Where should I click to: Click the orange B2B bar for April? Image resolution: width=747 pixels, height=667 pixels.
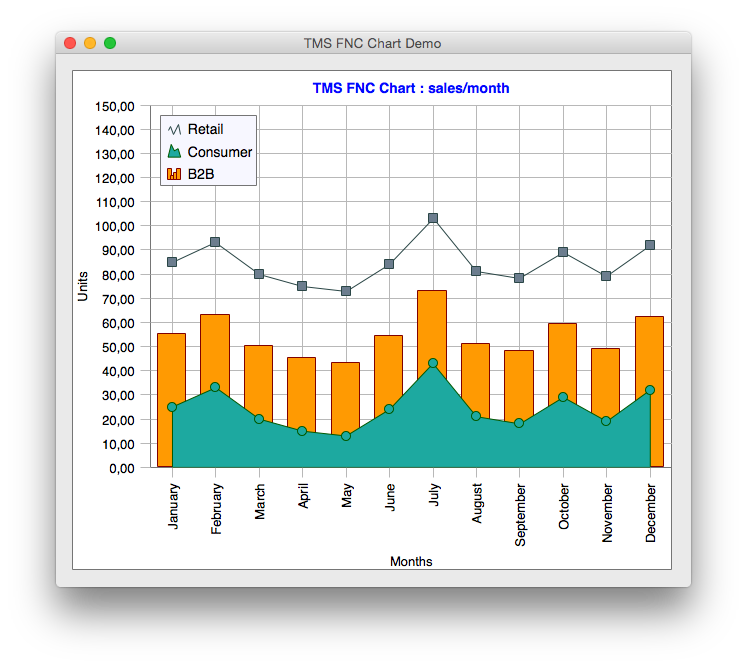(x=302, y=391)
